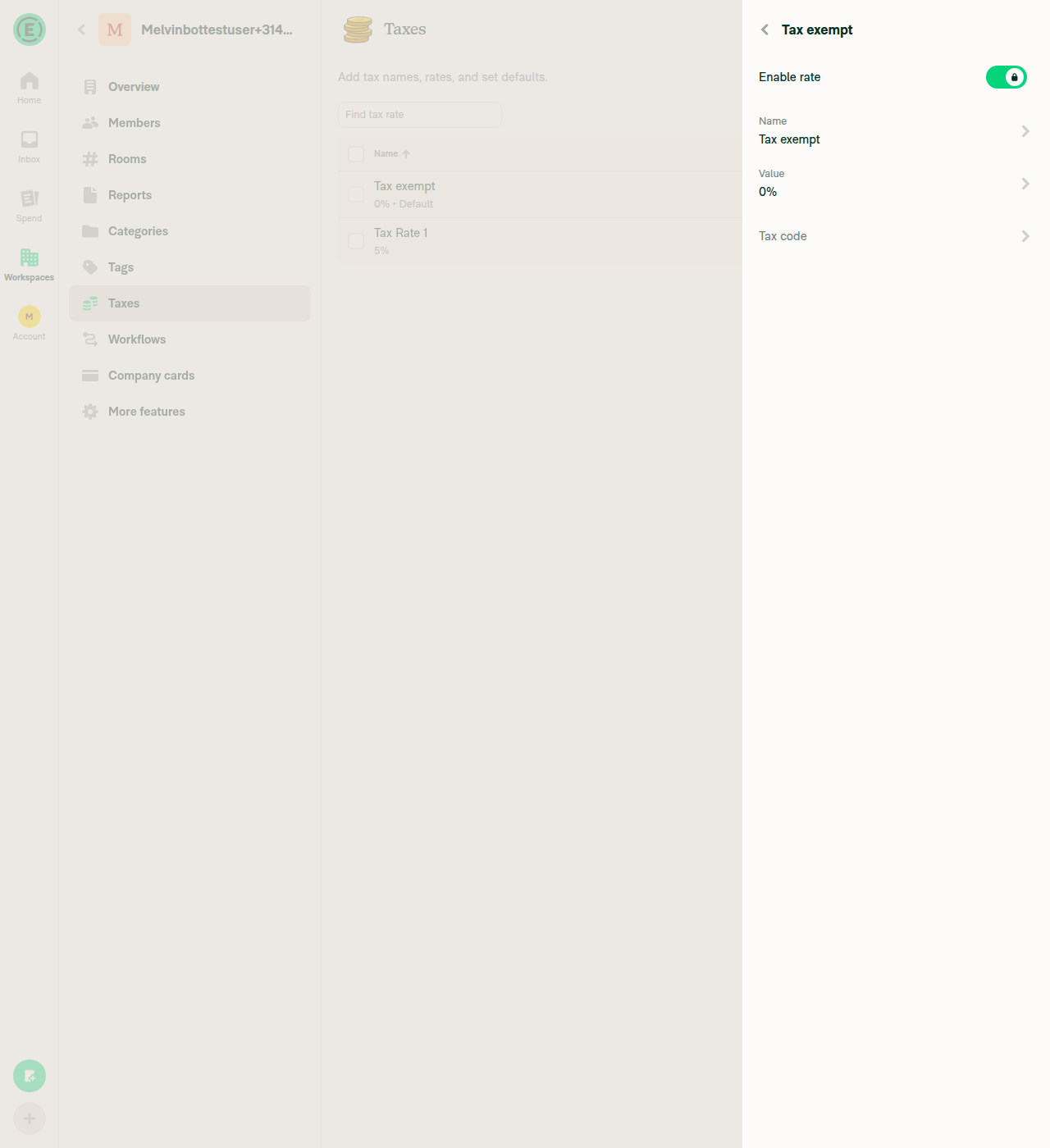
Task: Click the workspace M avatar
Action: (x=115, y=30)
